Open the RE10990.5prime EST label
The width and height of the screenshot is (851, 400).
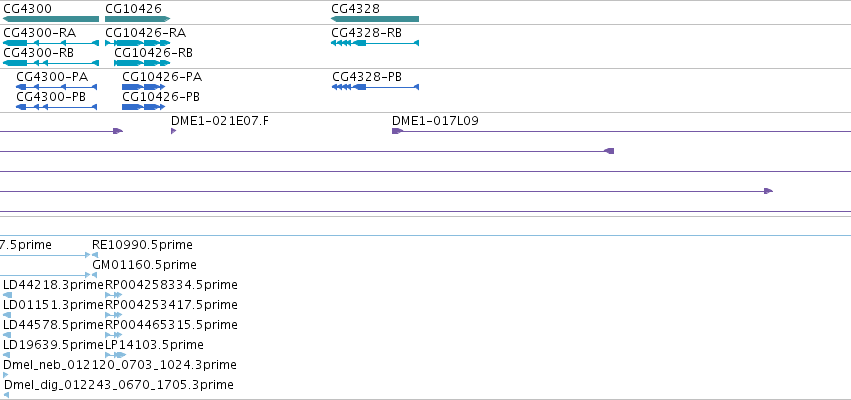click(x=142, y=245)
